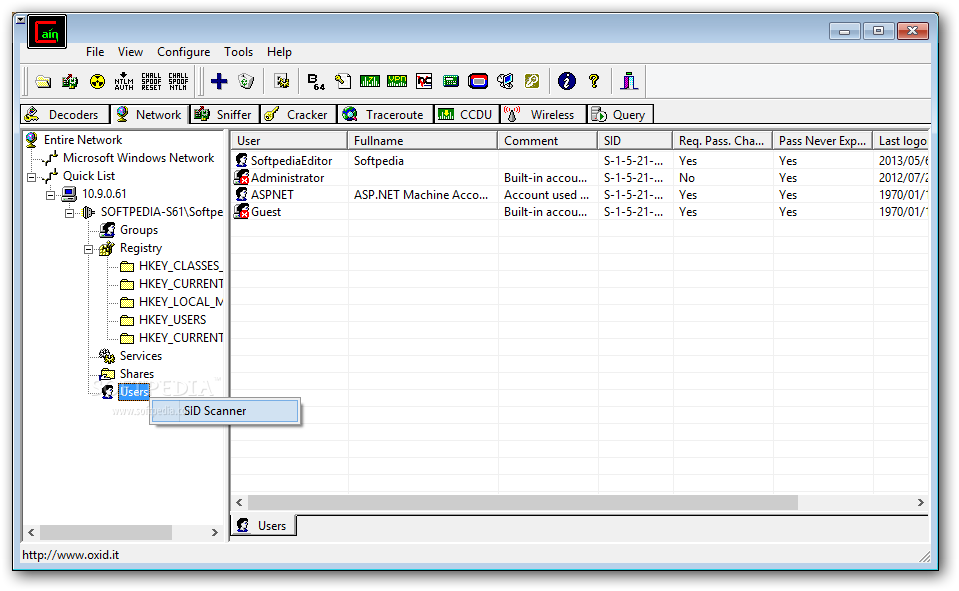Screen dimensions: 959x591
Task: Click the red-blue RSA token calculator icon
Action: 478,81
